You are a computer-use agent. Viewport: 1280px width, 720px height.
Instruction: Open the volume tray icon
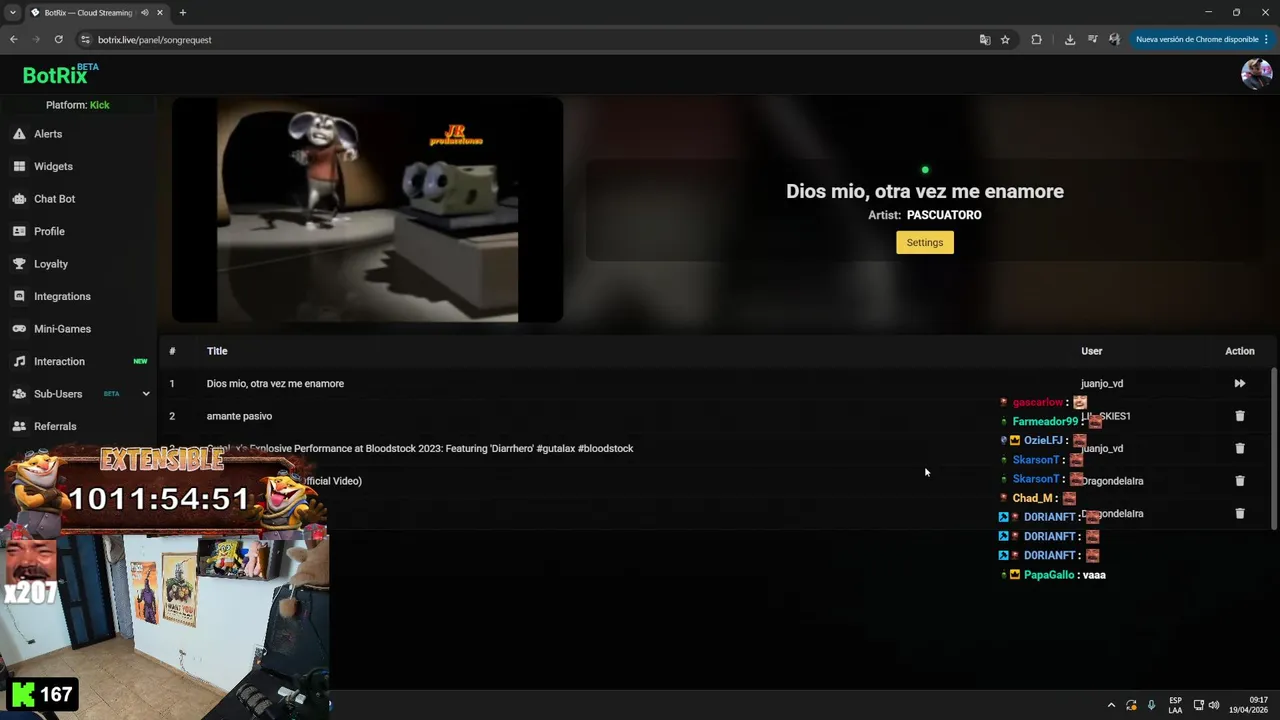coord(1214,705)
